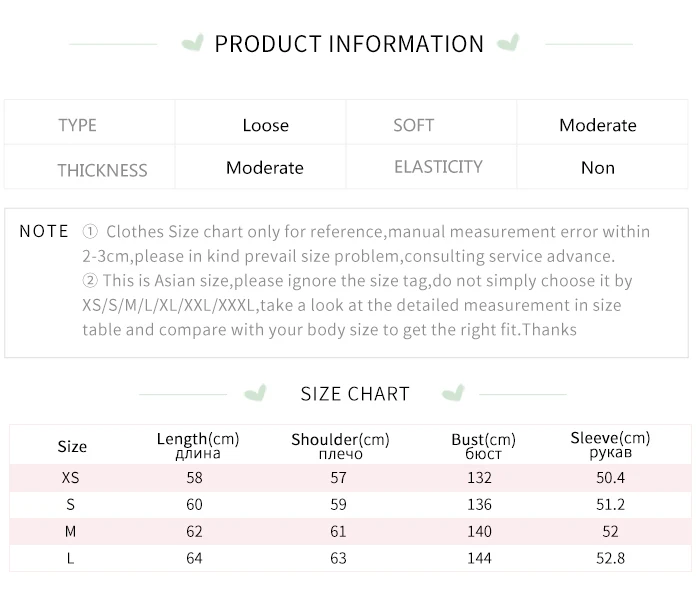The image size is (700, 599).
Task: Click the THICKNESS label cell
Action: click(102, 169)
